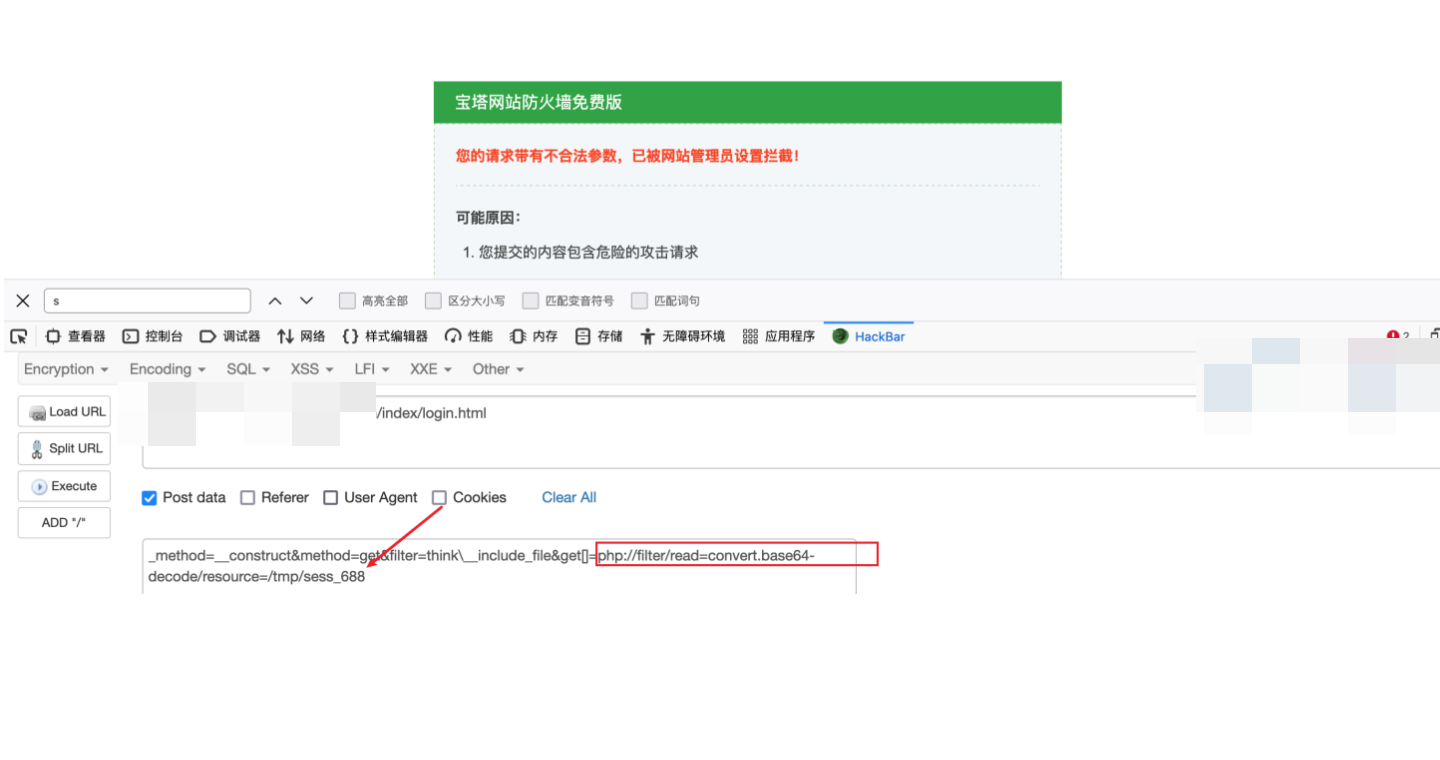Expand the XXE dropdown
Image resolution: width=1440 pixels, height=760 pixels.
tap(431, 369)
